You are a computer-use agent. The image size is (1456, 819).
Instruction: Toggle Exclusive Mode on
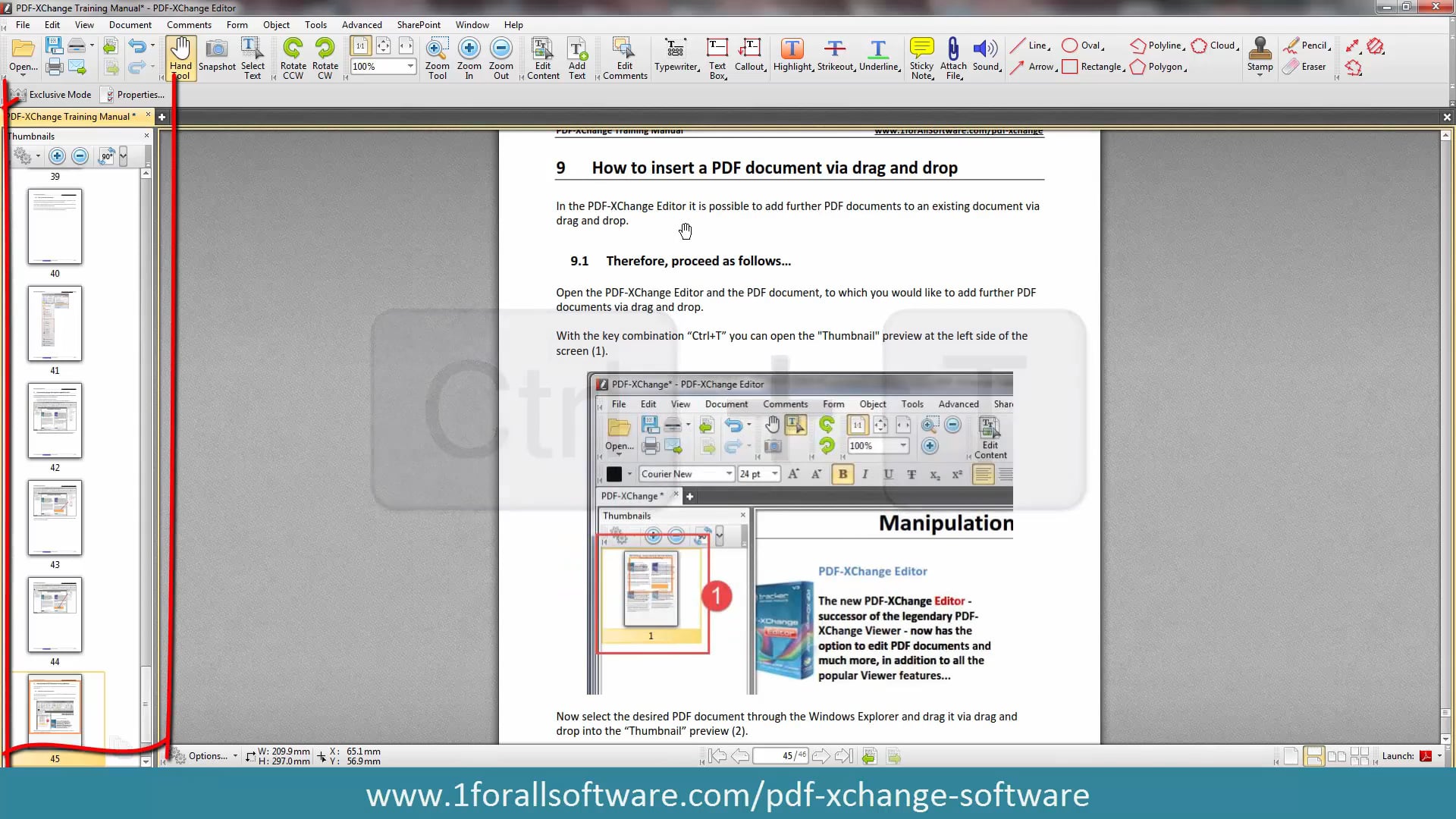click(52, 94)
